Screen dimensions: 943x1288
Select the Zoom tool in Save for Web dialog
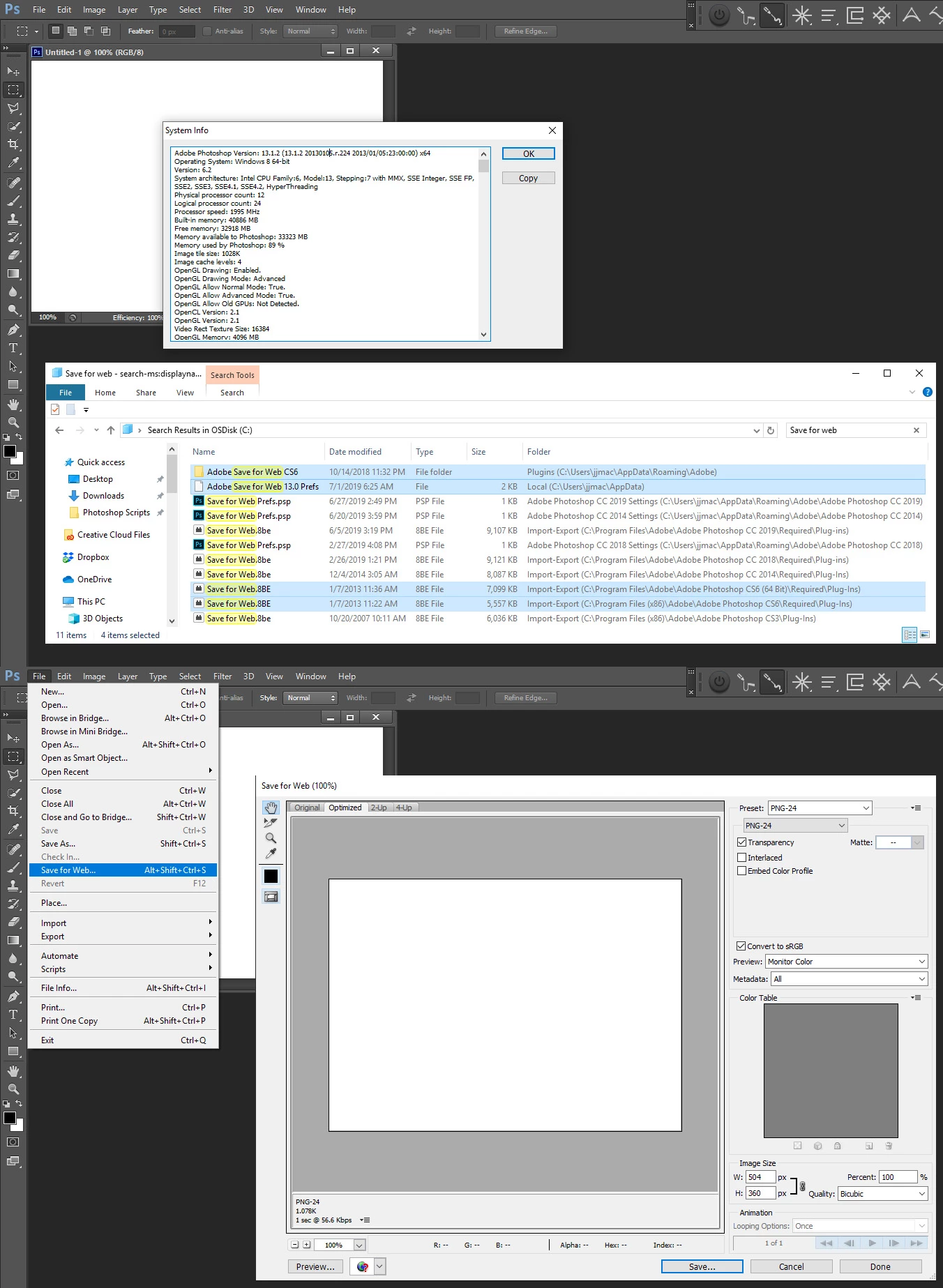(271, 838)
